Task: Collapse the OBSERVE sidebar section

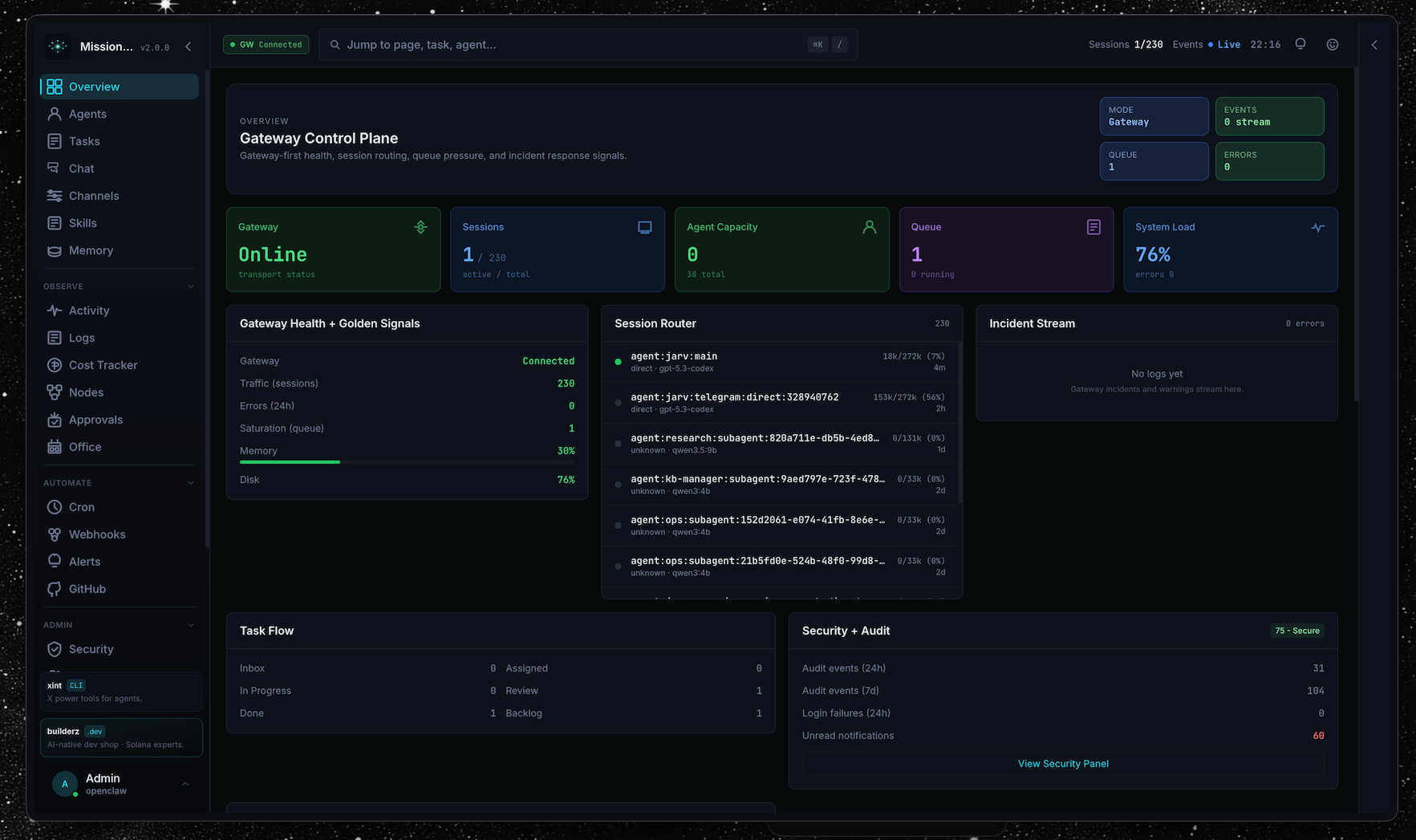Action: 191,286
